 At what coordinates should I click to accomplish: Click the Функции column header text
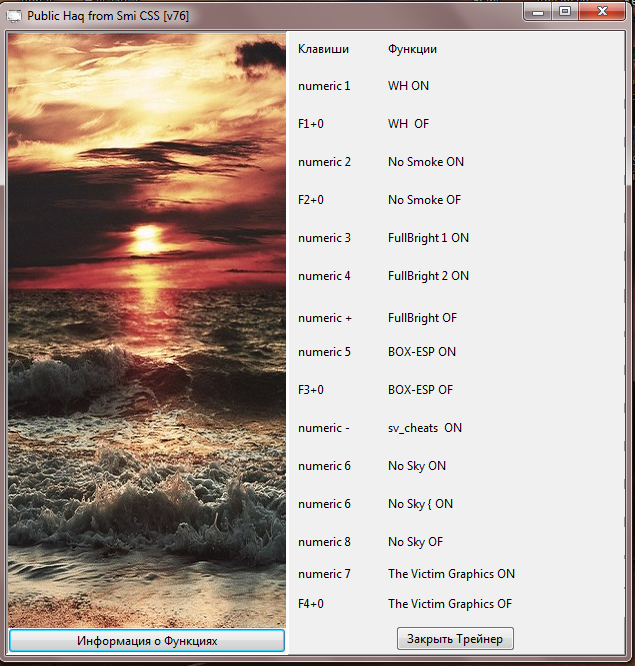click(412, 49)
